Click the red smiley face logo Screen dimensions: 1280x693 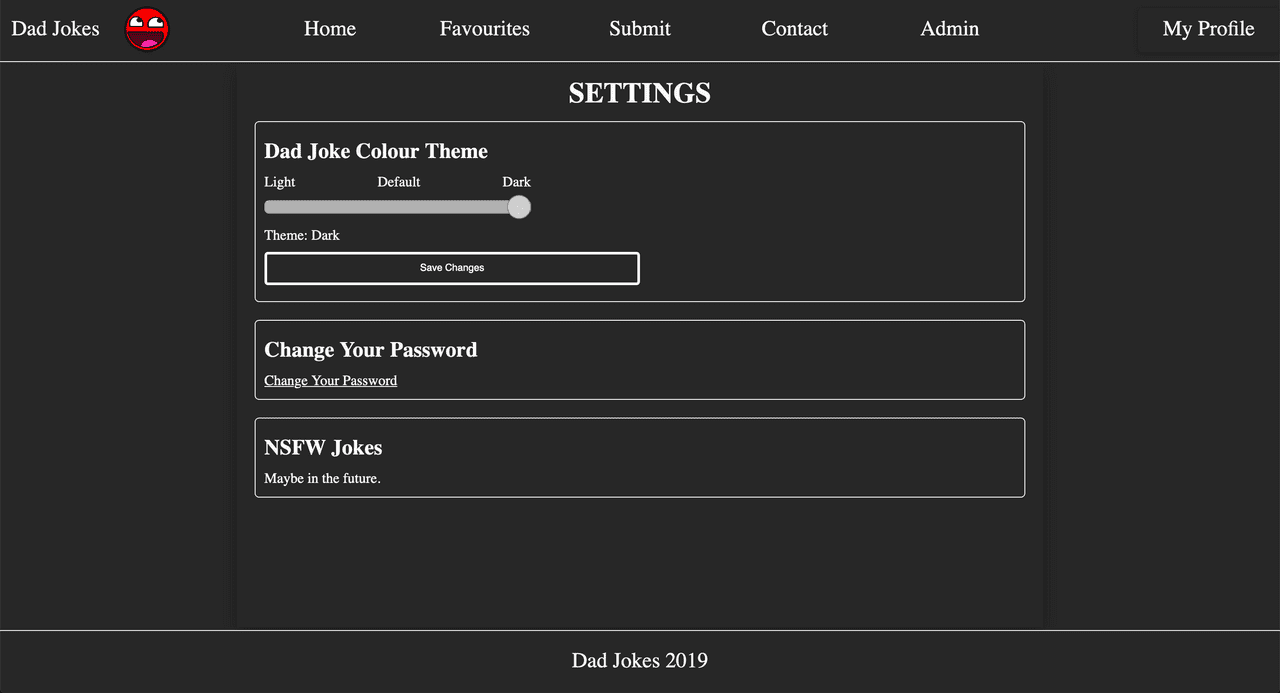coord(147,29)
